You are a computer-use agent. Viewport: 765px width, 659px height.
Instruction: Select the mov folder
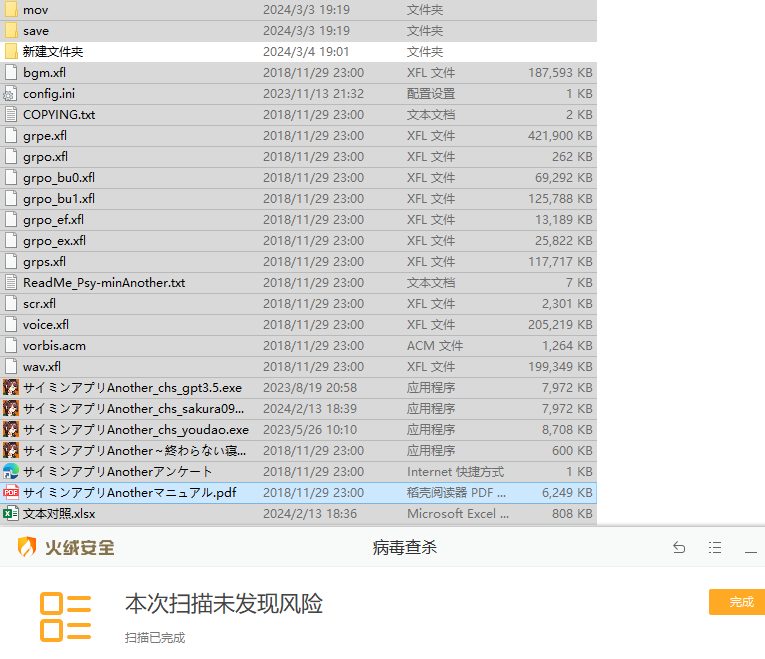coord(35,9)
